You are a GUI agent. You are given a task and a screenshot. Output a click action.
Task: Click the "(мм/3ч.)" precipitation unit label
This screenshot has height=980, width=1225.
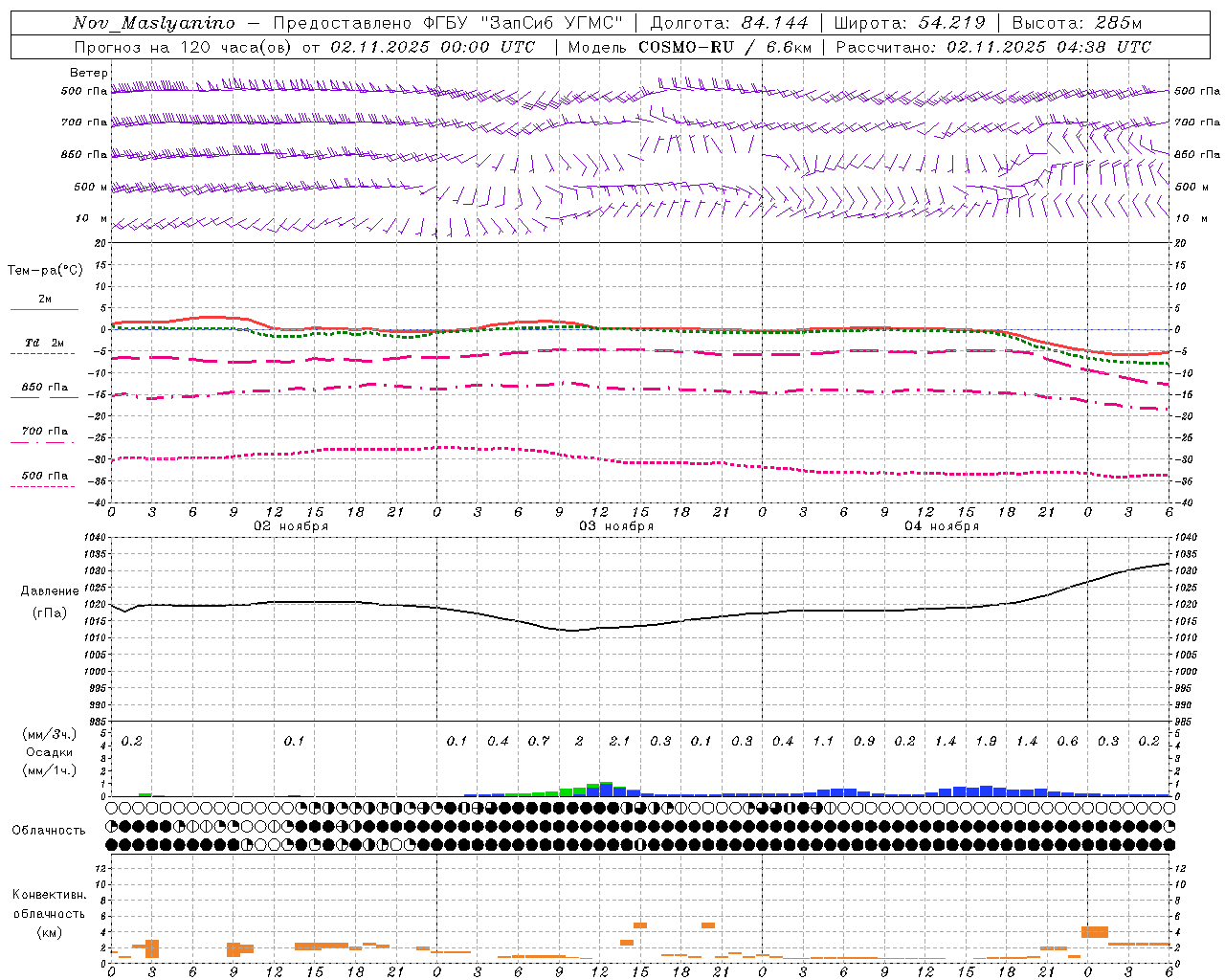click(x=50, y=734)
